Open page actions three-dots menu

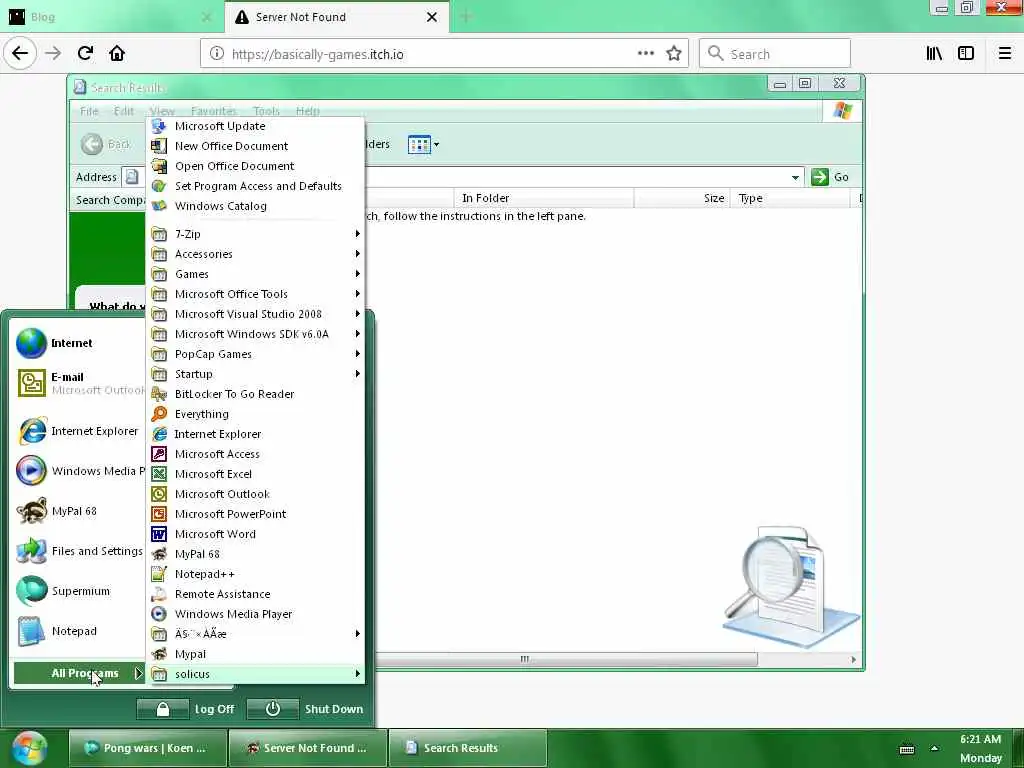645,54
